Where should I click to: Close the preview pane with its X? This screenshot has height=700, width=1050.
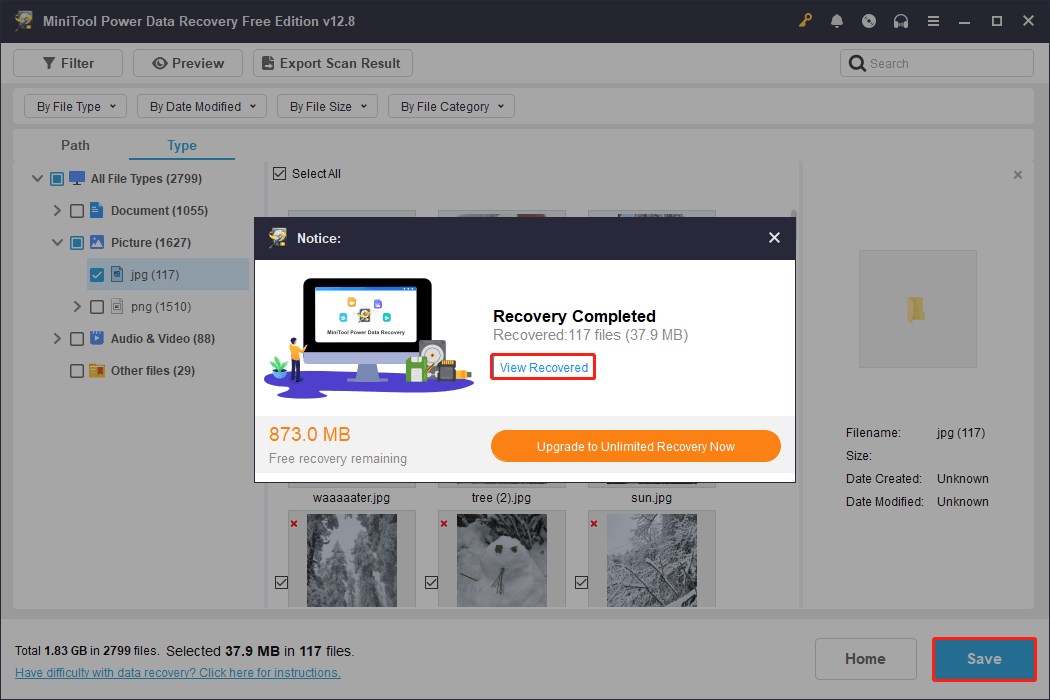tap(1018, 175)
